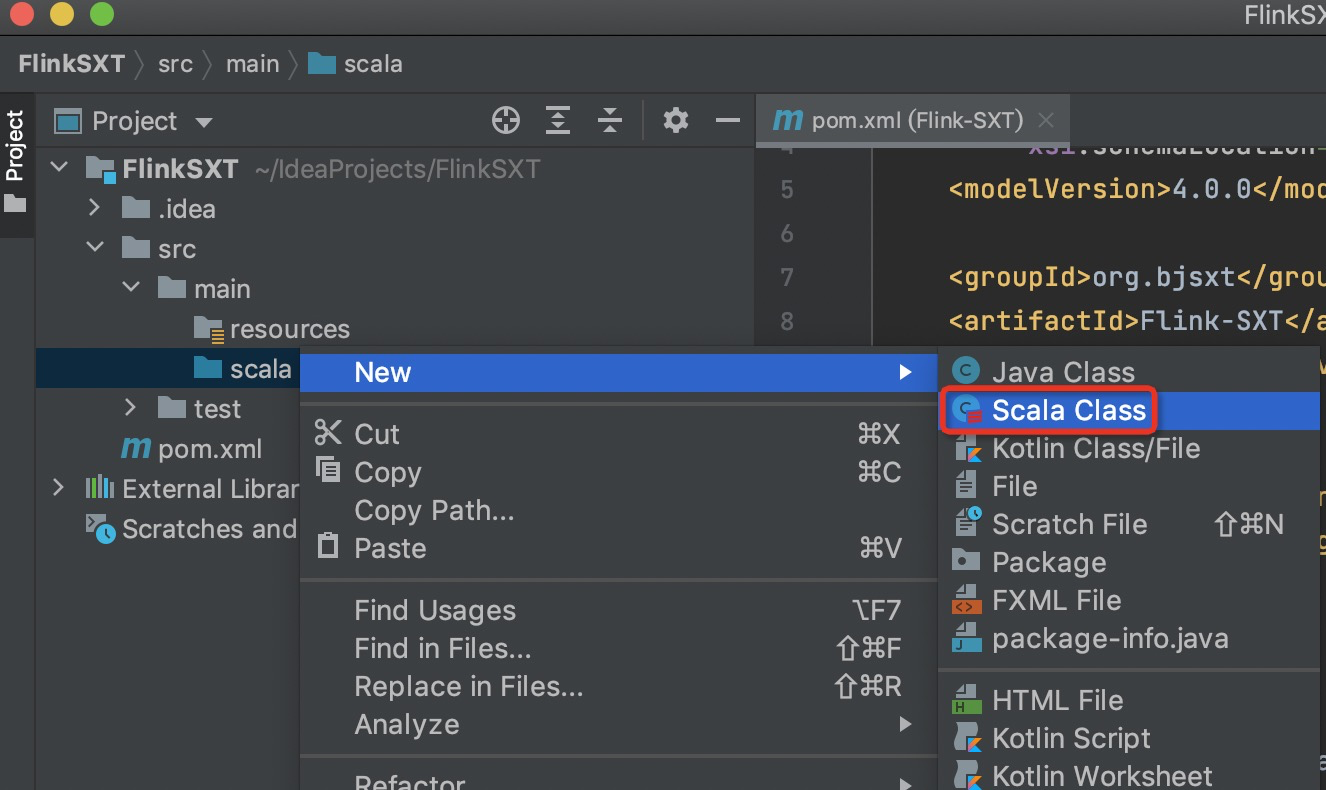Click the scala folder icon in breadcrumb

click(321, 64)
